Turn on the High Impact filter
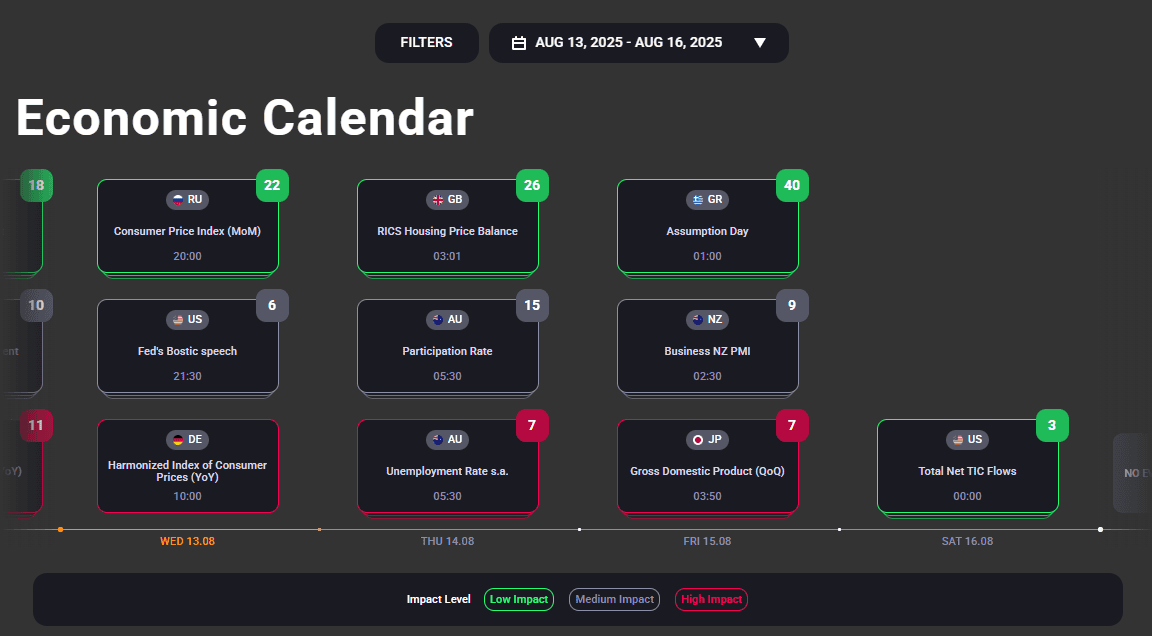The image size is (1152, 636). 711,599
